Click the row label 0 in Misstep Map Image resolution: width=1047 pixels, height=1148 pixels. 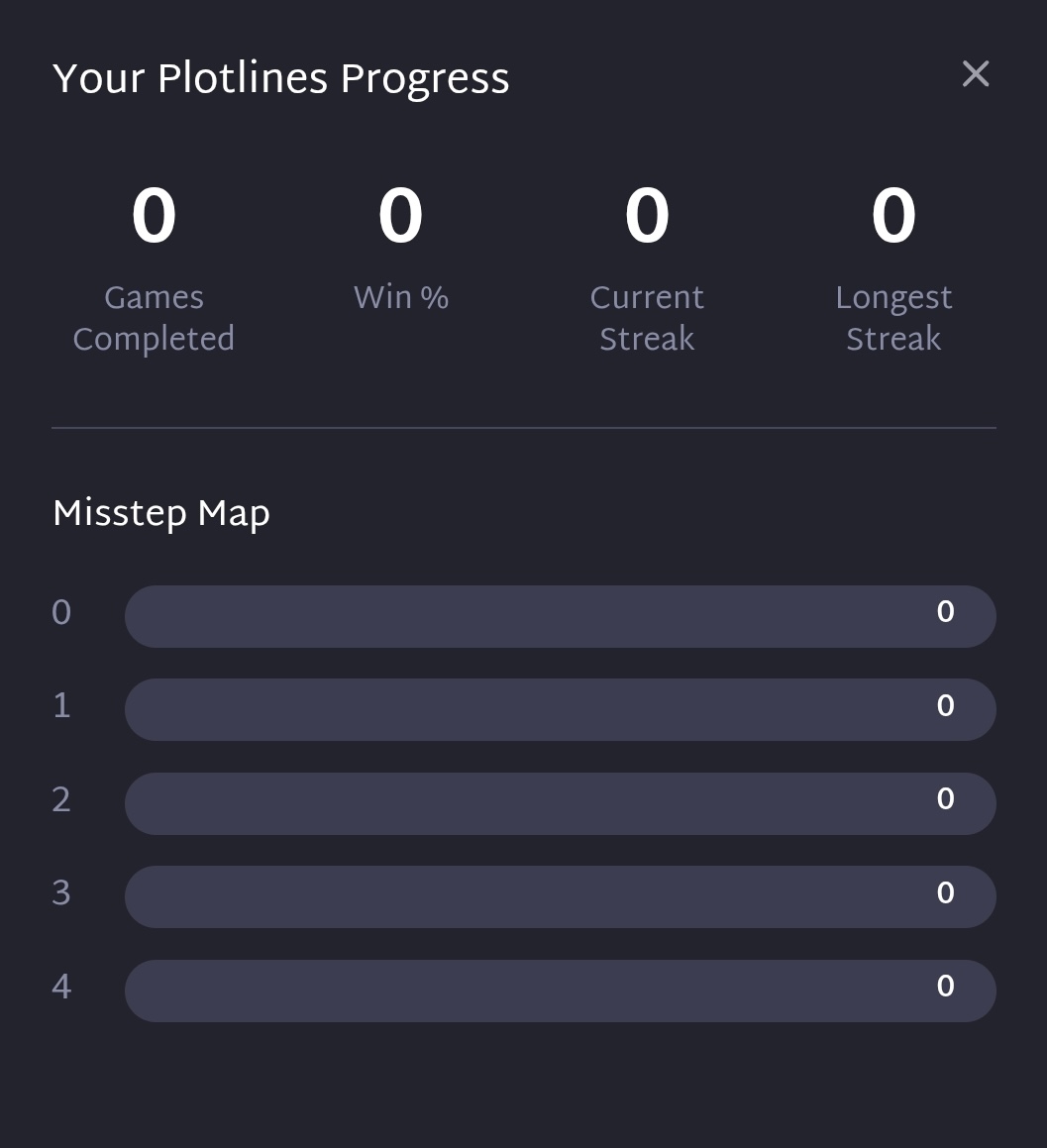pos(61,612)
